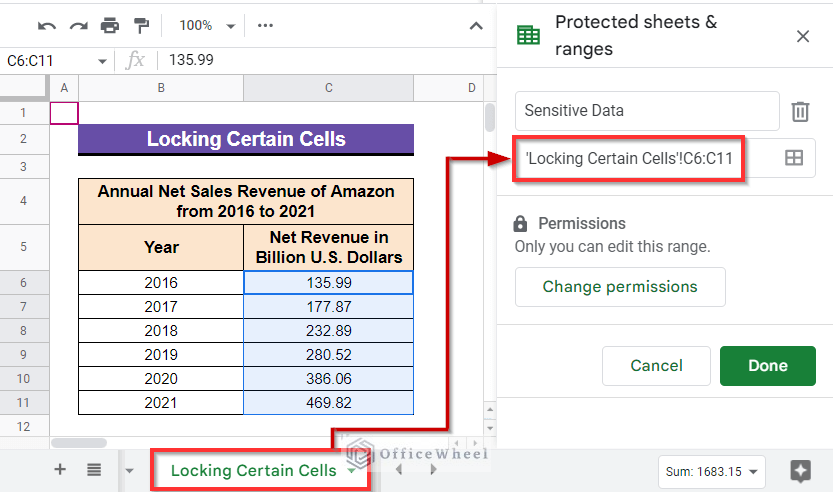Select column B header

coord(161,88)
